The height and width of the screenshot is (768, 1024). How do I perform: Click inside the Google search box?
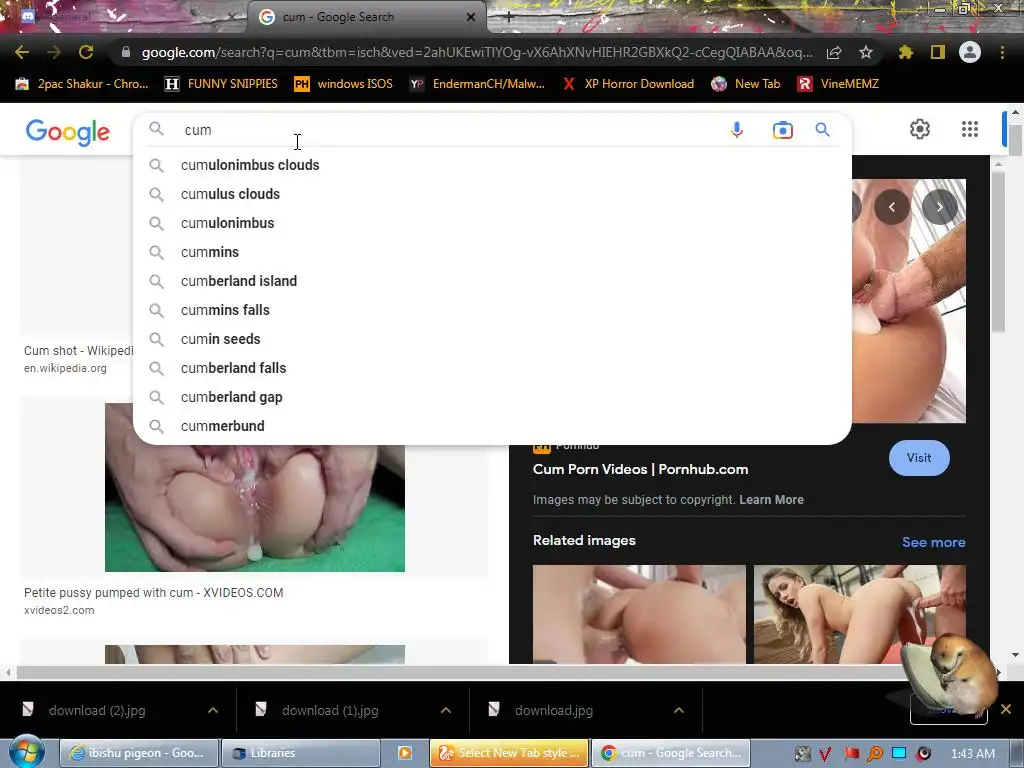click(x=451, y=130)
